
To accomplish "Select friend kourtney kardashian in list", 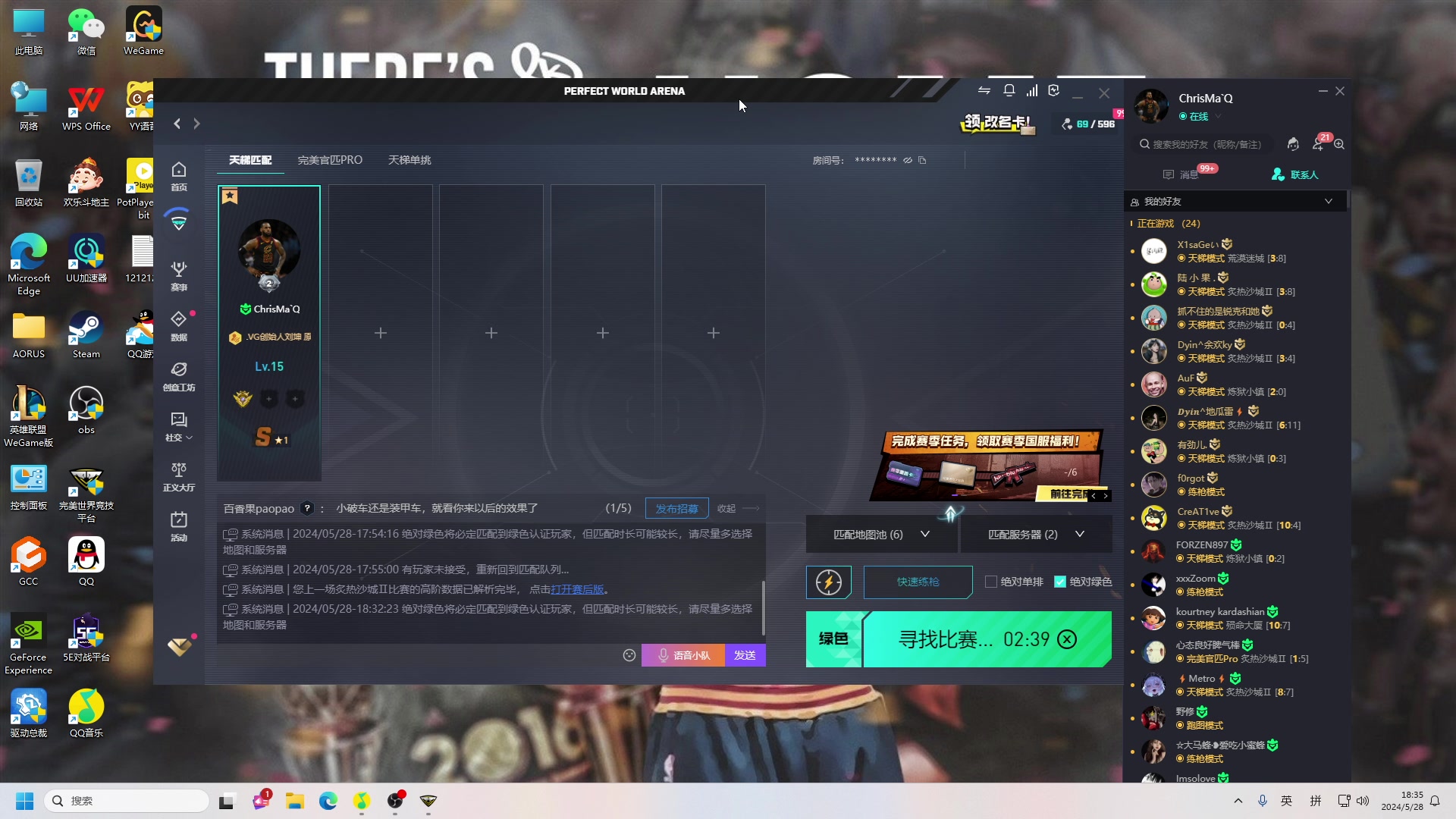I will (x=1236, y=618).
